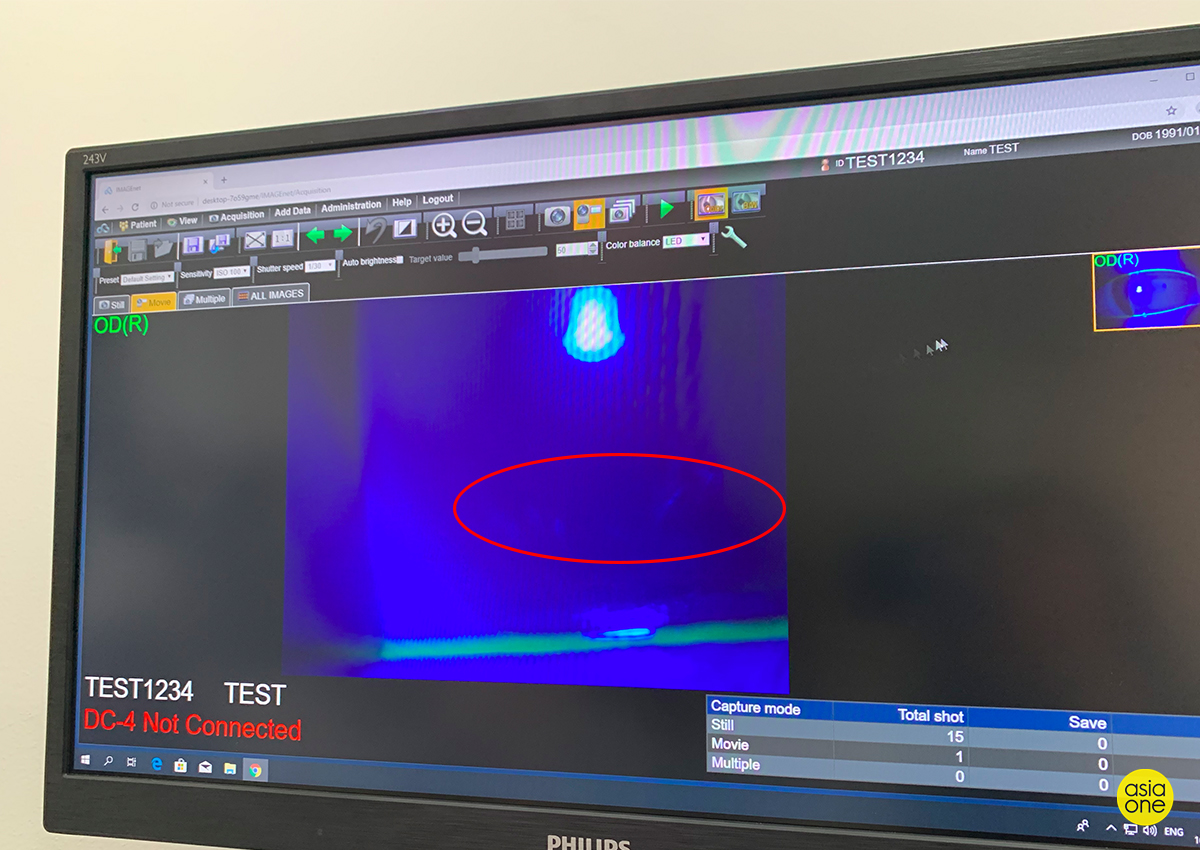Image resolution: width=1200 pixels, height=850 pixels.
Task: Click the browser reload button
Action: (135, 207)
